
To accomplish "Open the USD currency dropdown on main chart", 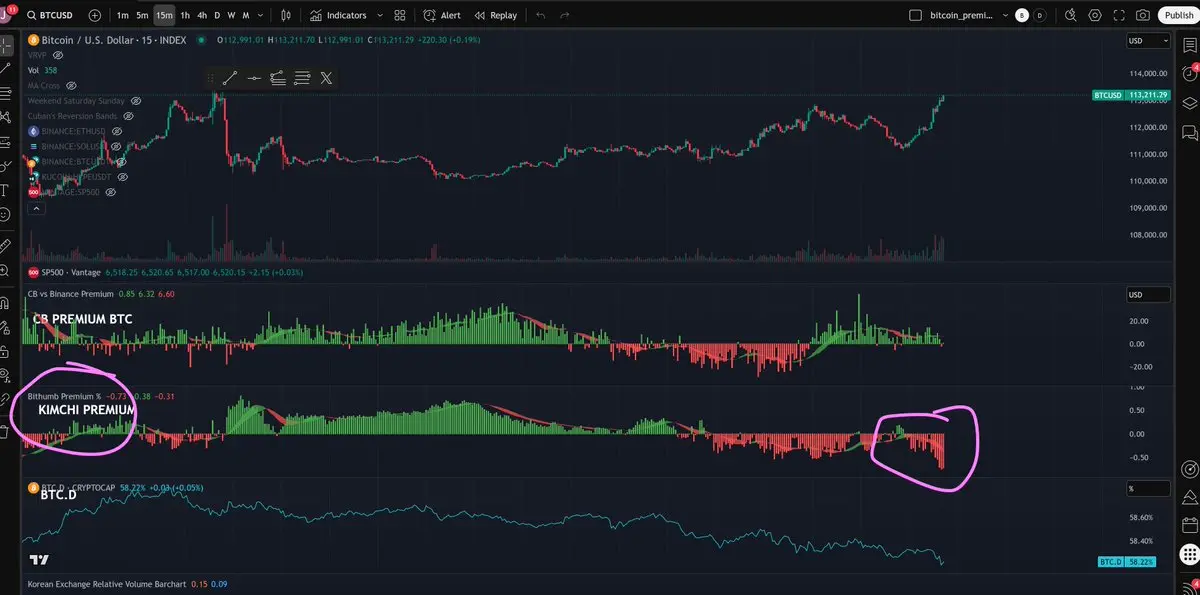I will tap(1147, 41).
